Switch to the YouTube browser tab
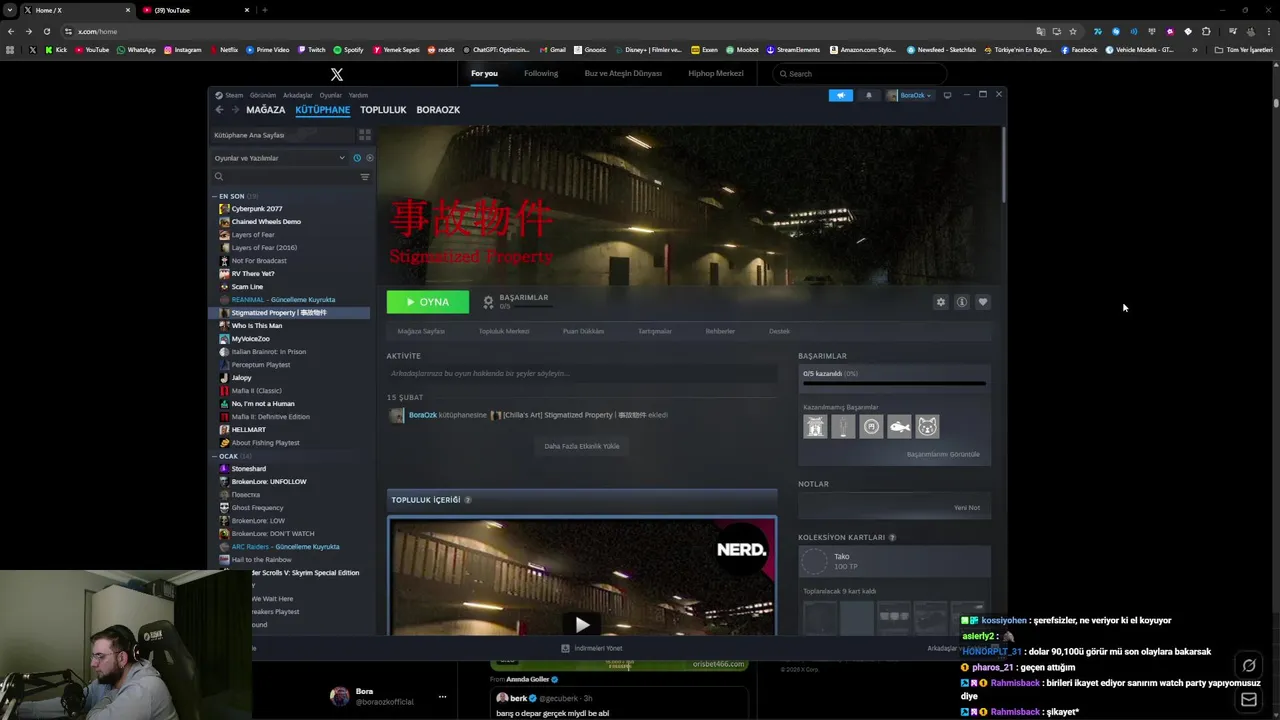The height and width of the screenshot is (720, 1280). (x=195, y=10)
